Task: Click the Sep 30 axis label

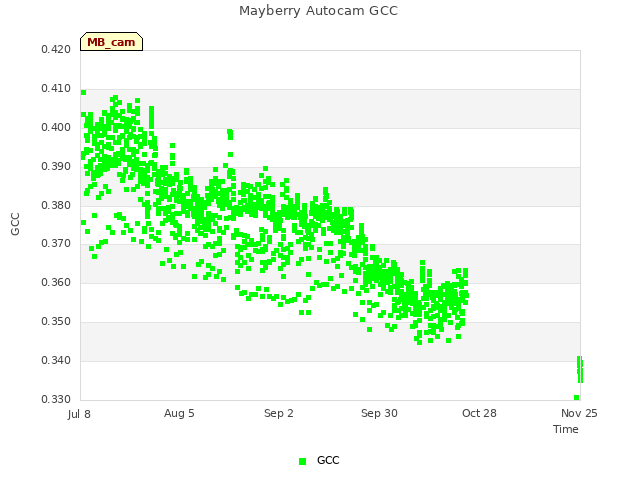Action: 379,413
